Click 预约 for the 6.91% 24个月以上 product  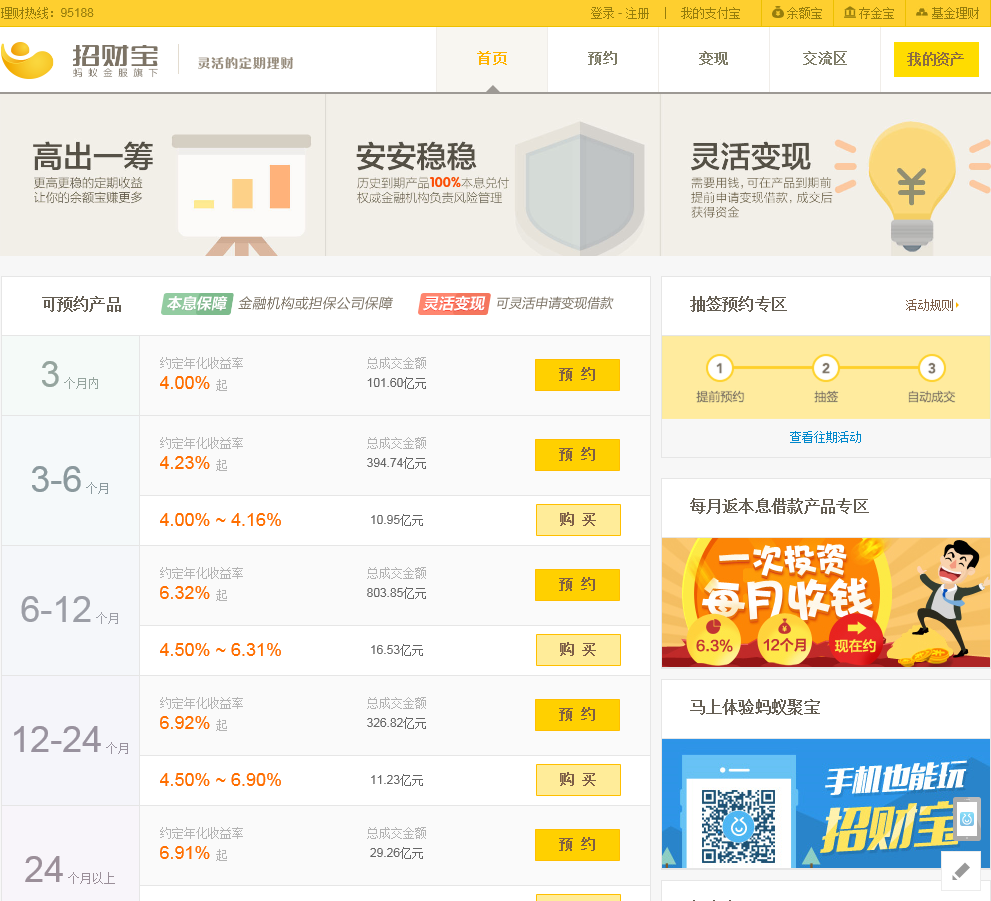click(x=577, y=845)
